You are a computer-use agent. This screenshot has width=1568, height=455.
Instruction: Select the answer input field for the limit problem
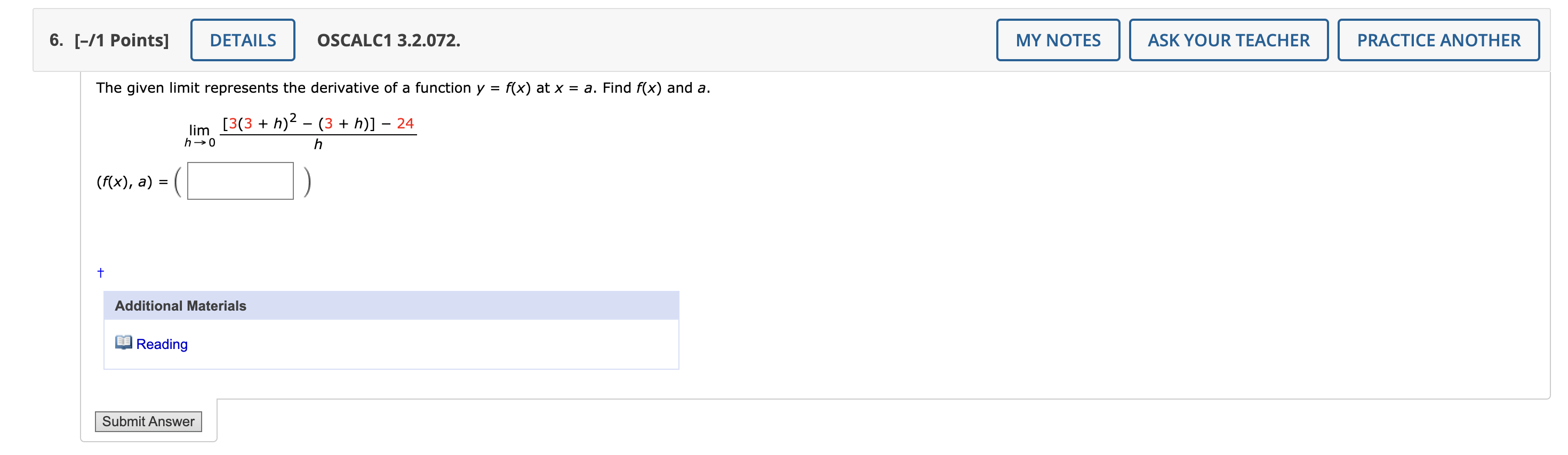(239, 181)
